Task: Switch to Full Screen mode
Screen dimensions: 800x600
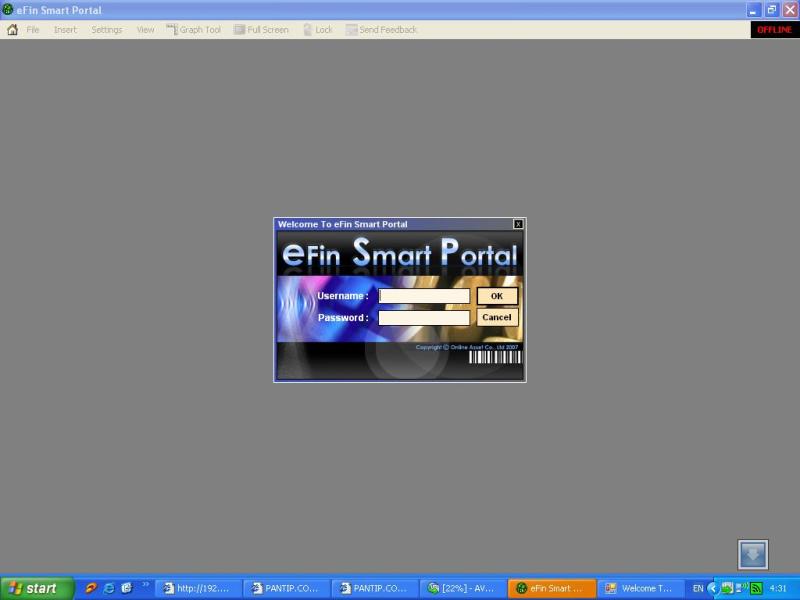Action: point(261,30)
